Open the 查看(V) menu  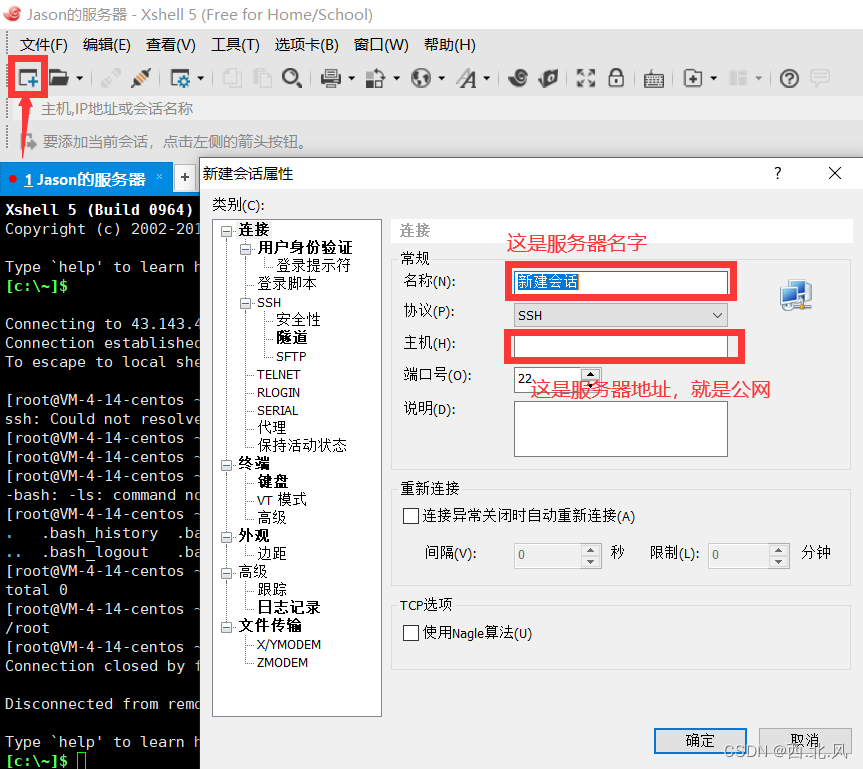(171, 45)
